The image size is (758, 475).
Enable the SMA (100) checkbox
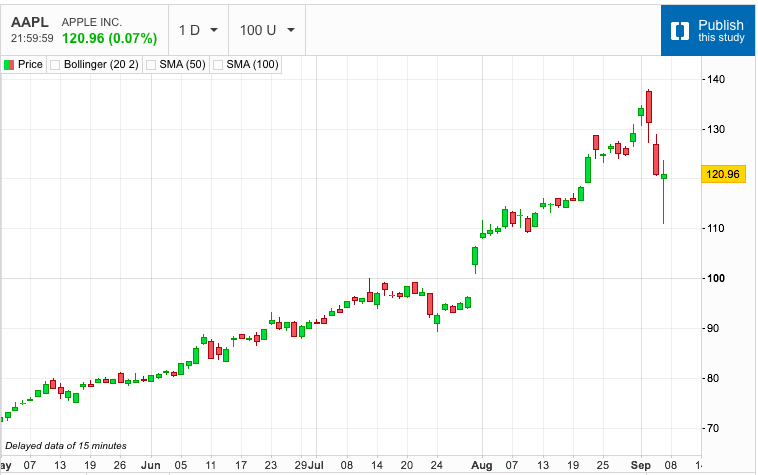click(x=218, y=65)
